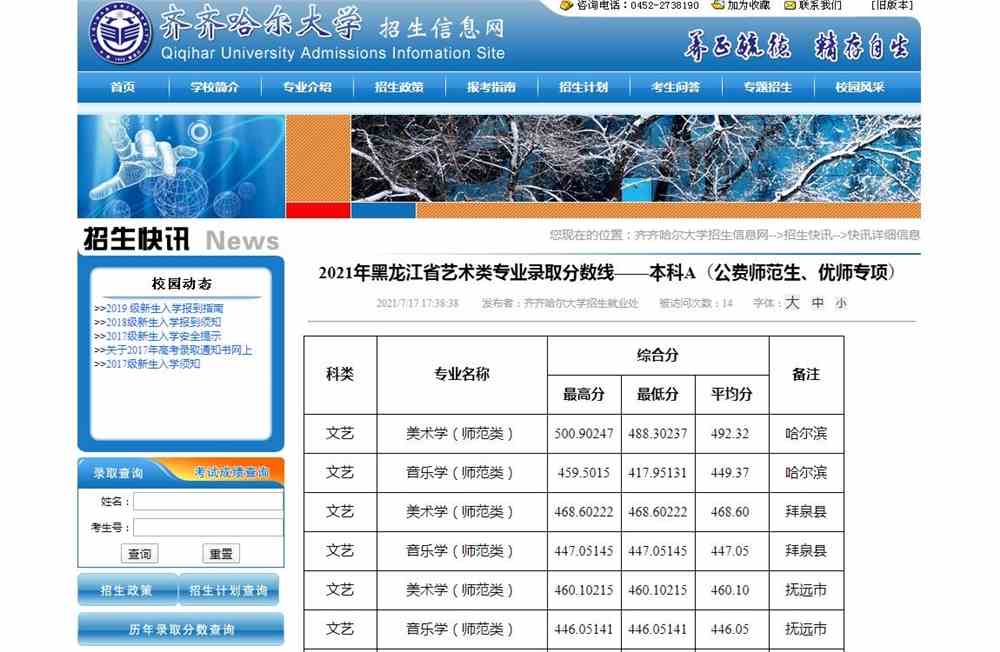The height and width of the screenshot is (652, 1000).
Task: Click the snowy trees banner image
Action: click(636, 158)
